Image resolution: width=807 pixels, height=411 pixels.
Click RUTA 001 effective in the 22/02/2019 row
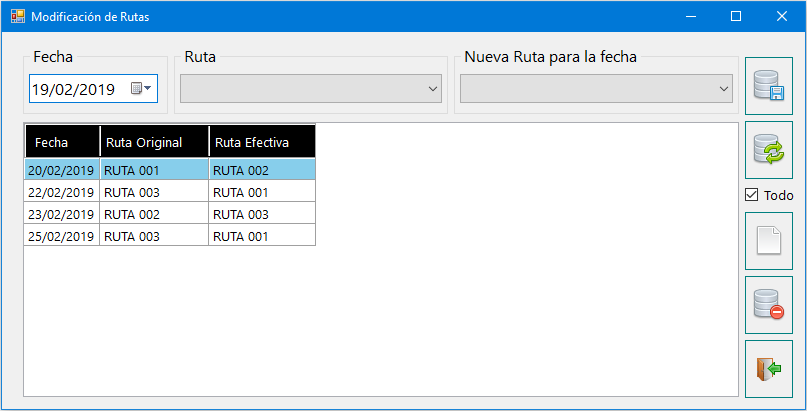coord(262,192)
